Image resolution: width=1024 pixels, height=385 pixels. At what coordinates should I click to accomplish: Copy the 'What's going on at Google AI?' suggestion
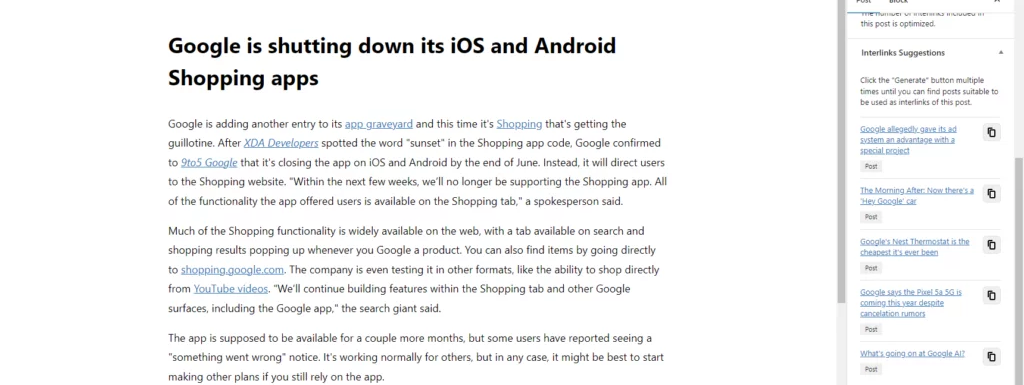pos(991,356)
